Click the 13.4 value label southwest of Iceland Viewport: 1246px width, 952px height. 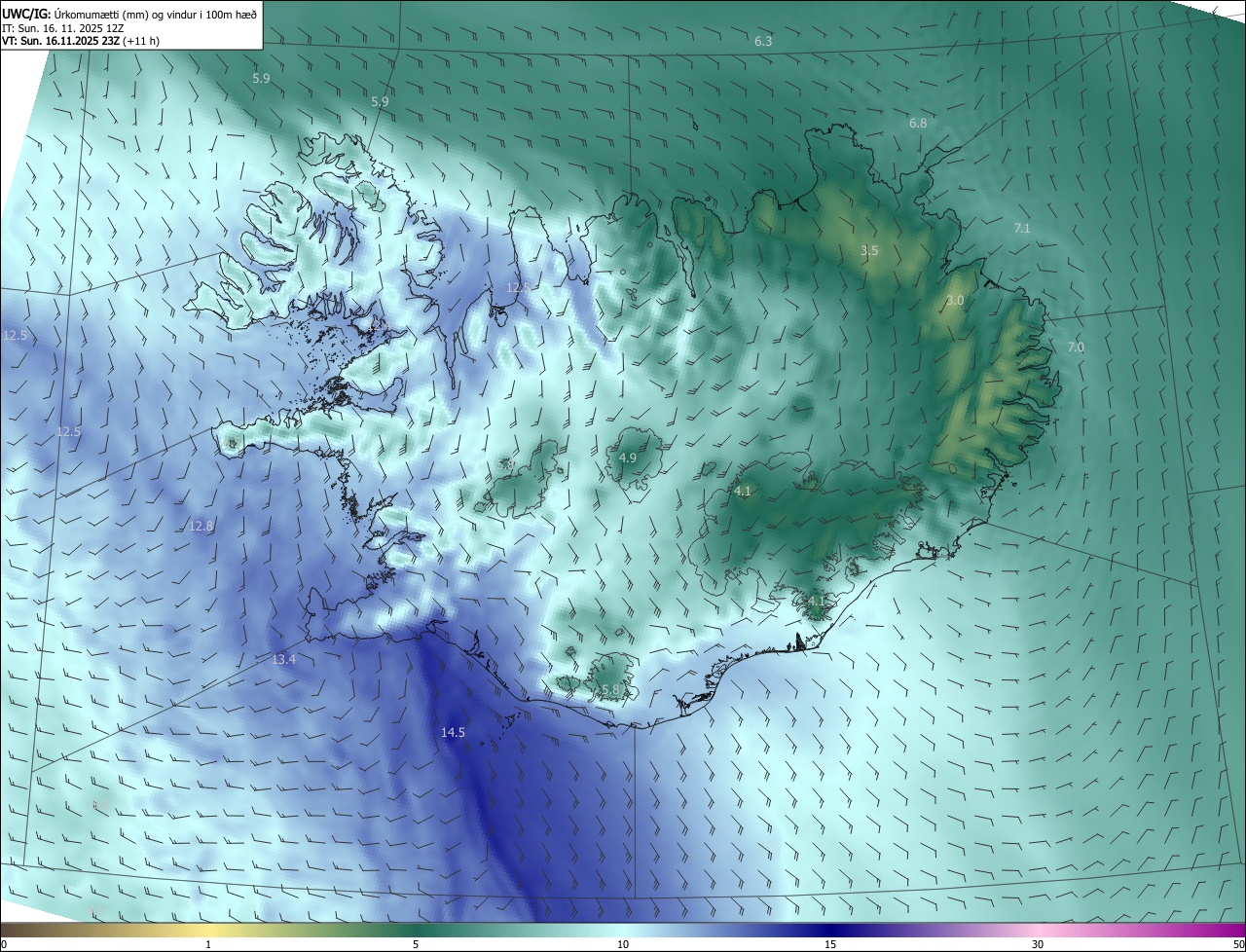283,660
